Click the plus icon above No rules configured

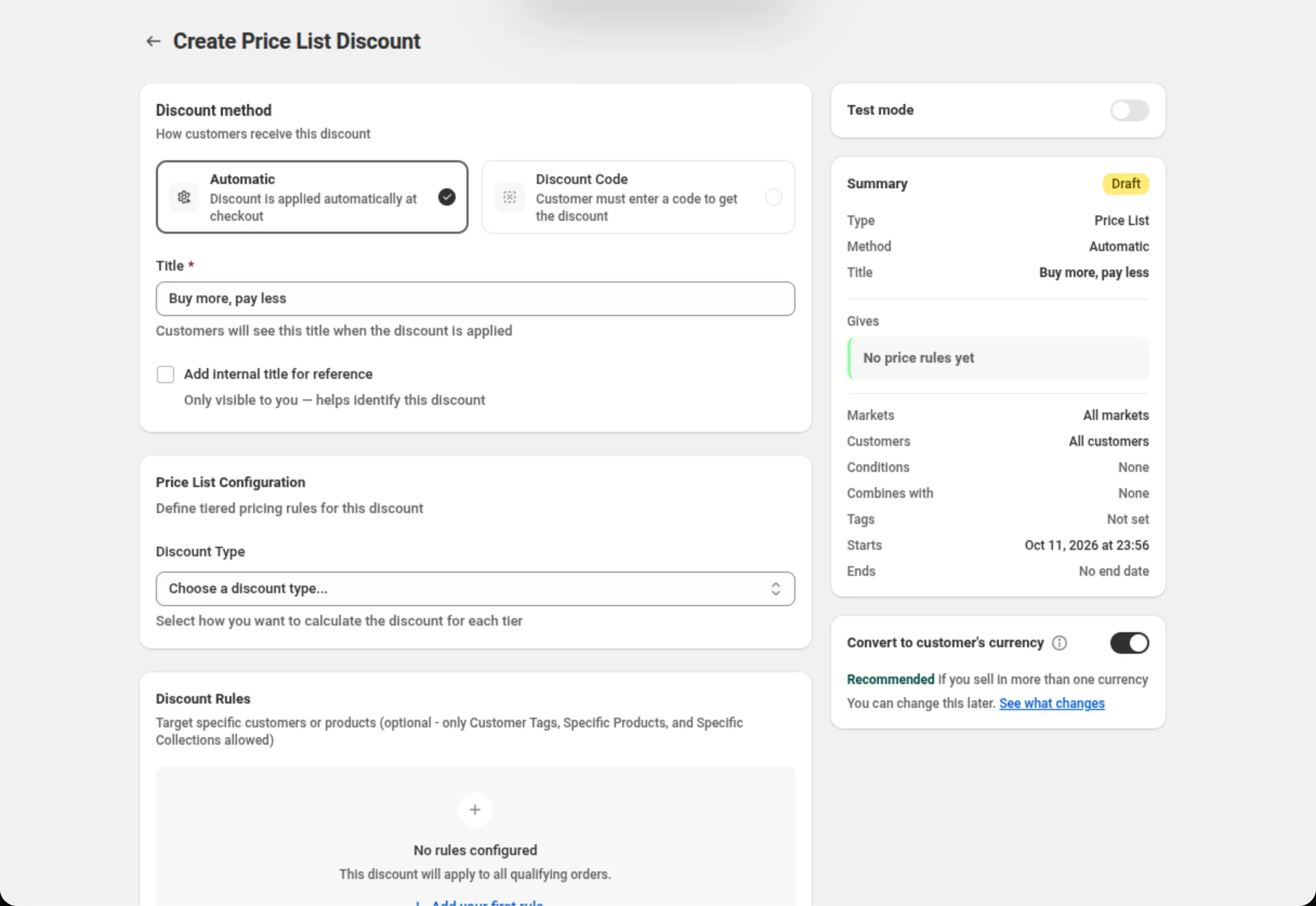[475, 810]
